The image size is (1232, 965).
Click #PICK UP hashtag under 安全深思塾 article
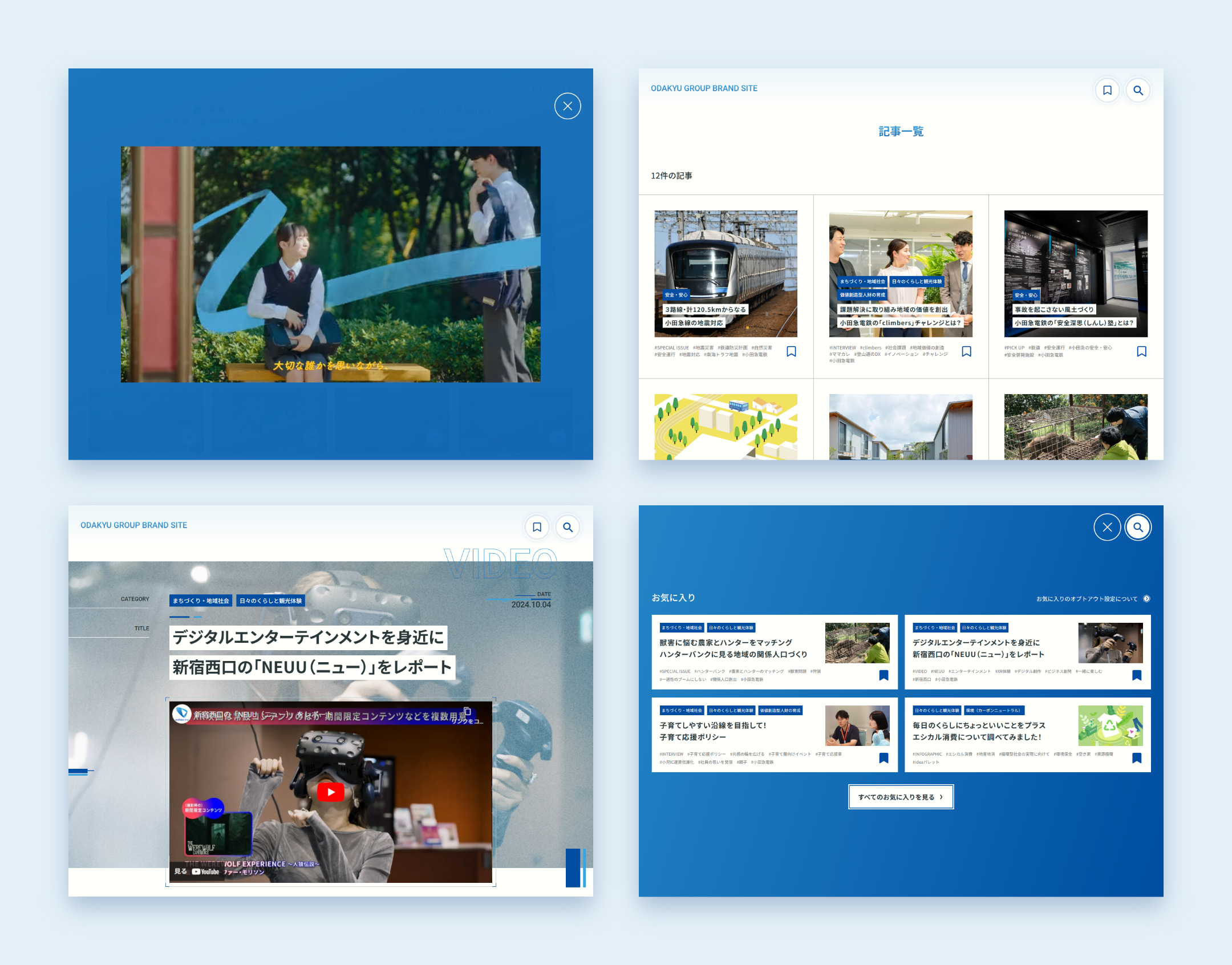point(1014,347)
